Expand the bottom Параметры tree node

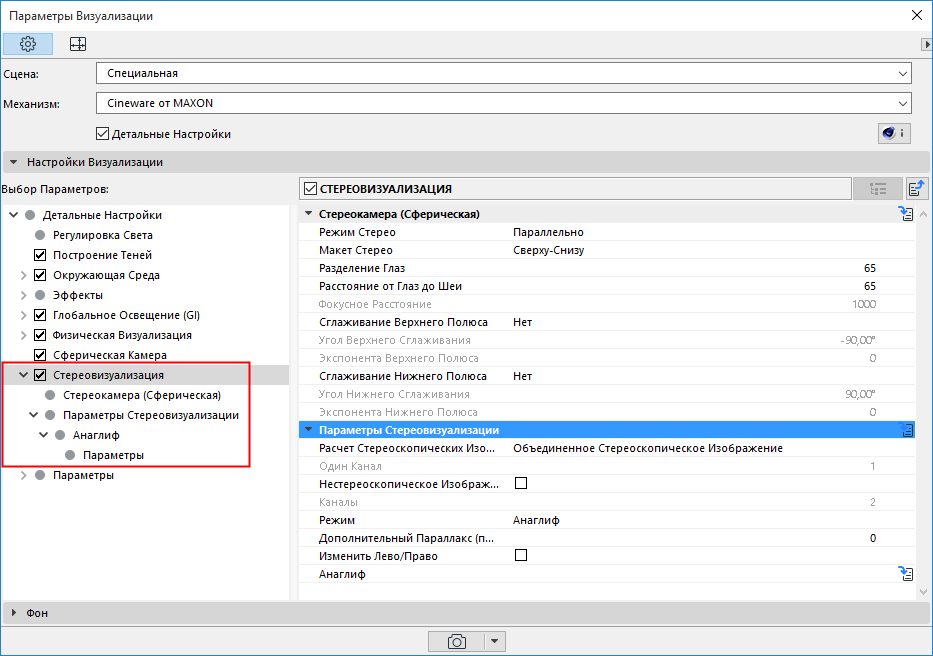tap(23, 475)
